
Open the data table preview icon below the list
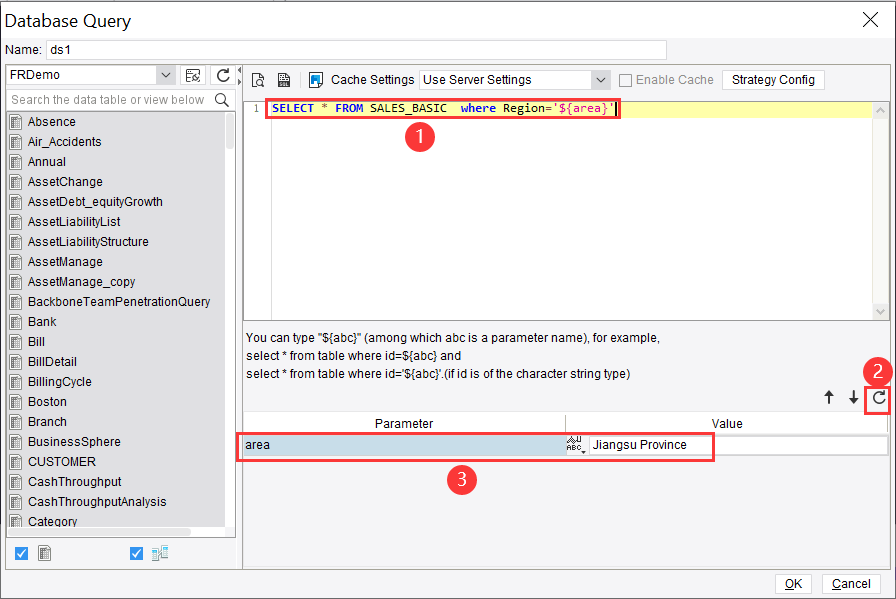coord(44,552)
